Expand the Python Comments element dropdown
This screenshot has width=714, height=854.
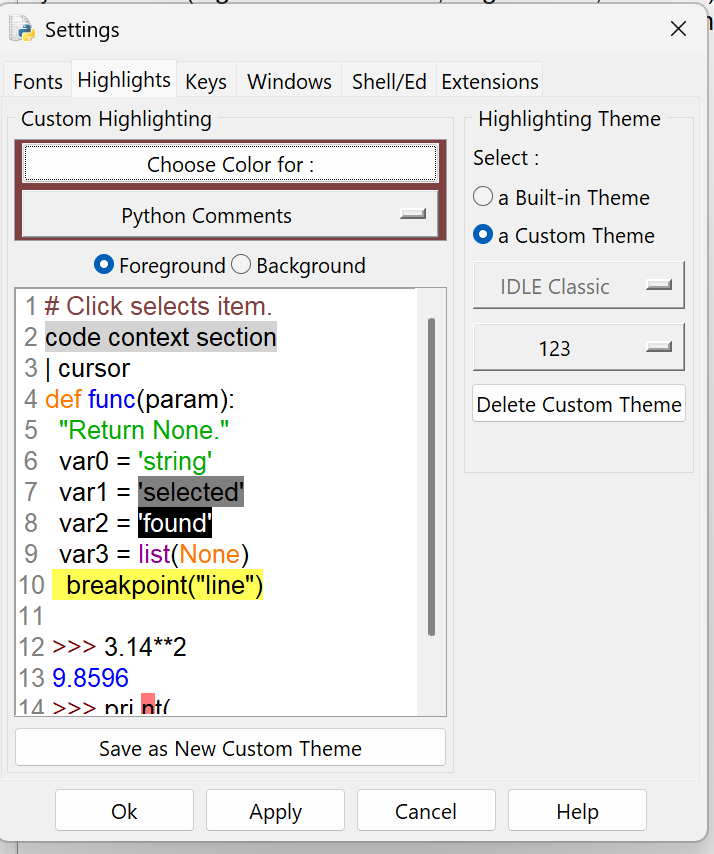tap(229, 215)
